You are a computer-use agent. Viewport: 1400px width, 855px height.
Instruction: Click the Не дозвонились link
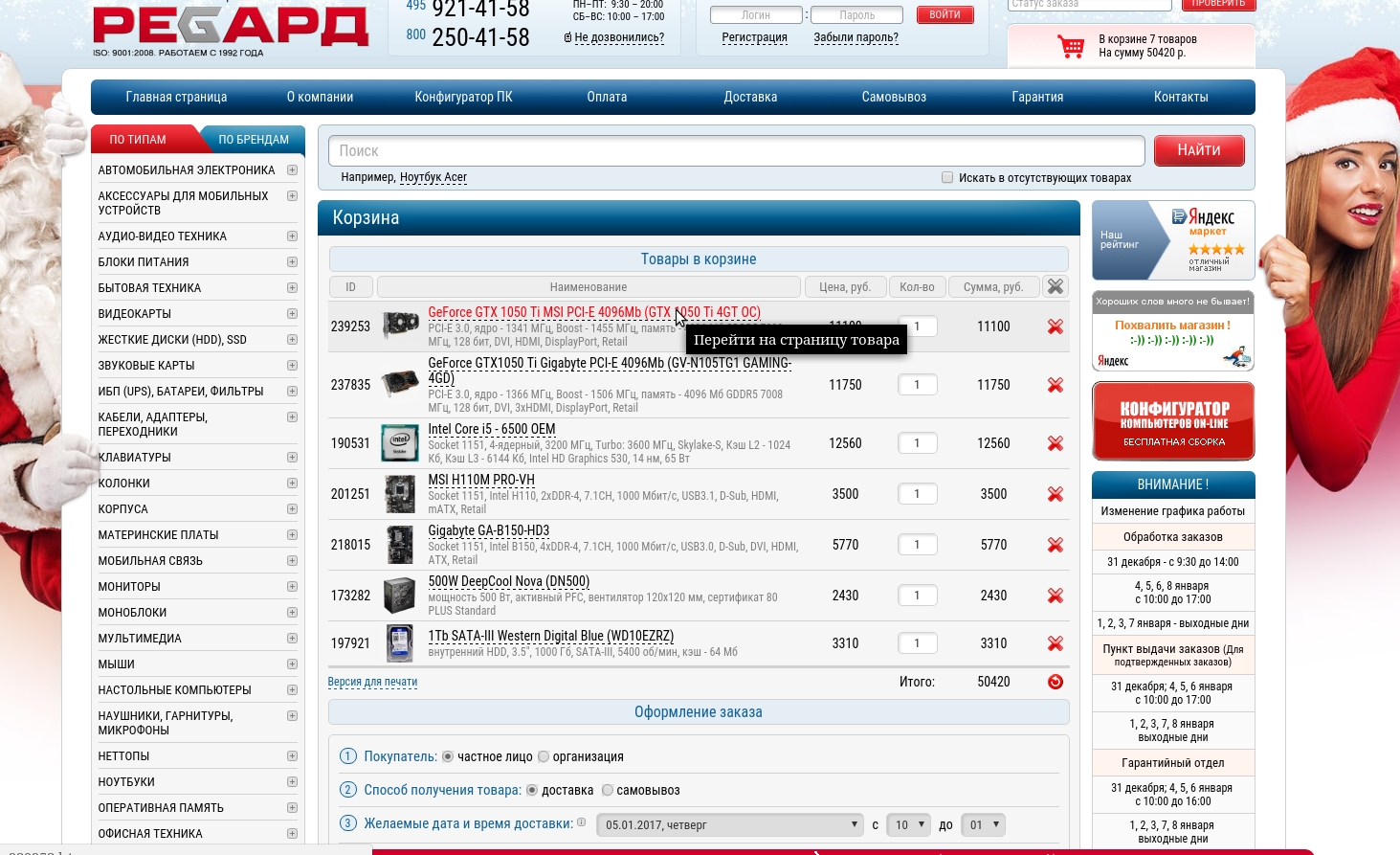(619, 38)
